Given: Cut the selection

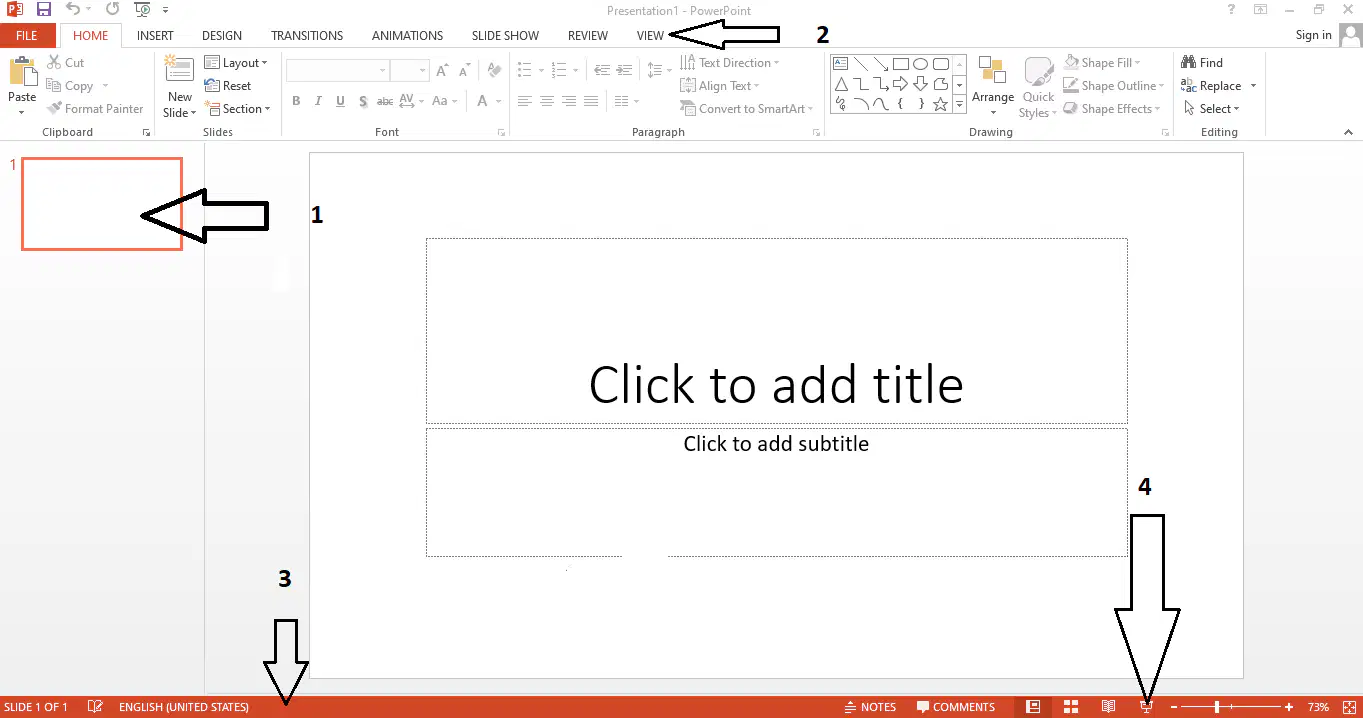Looking at the screenshot, I should click(x=66, y=62).
